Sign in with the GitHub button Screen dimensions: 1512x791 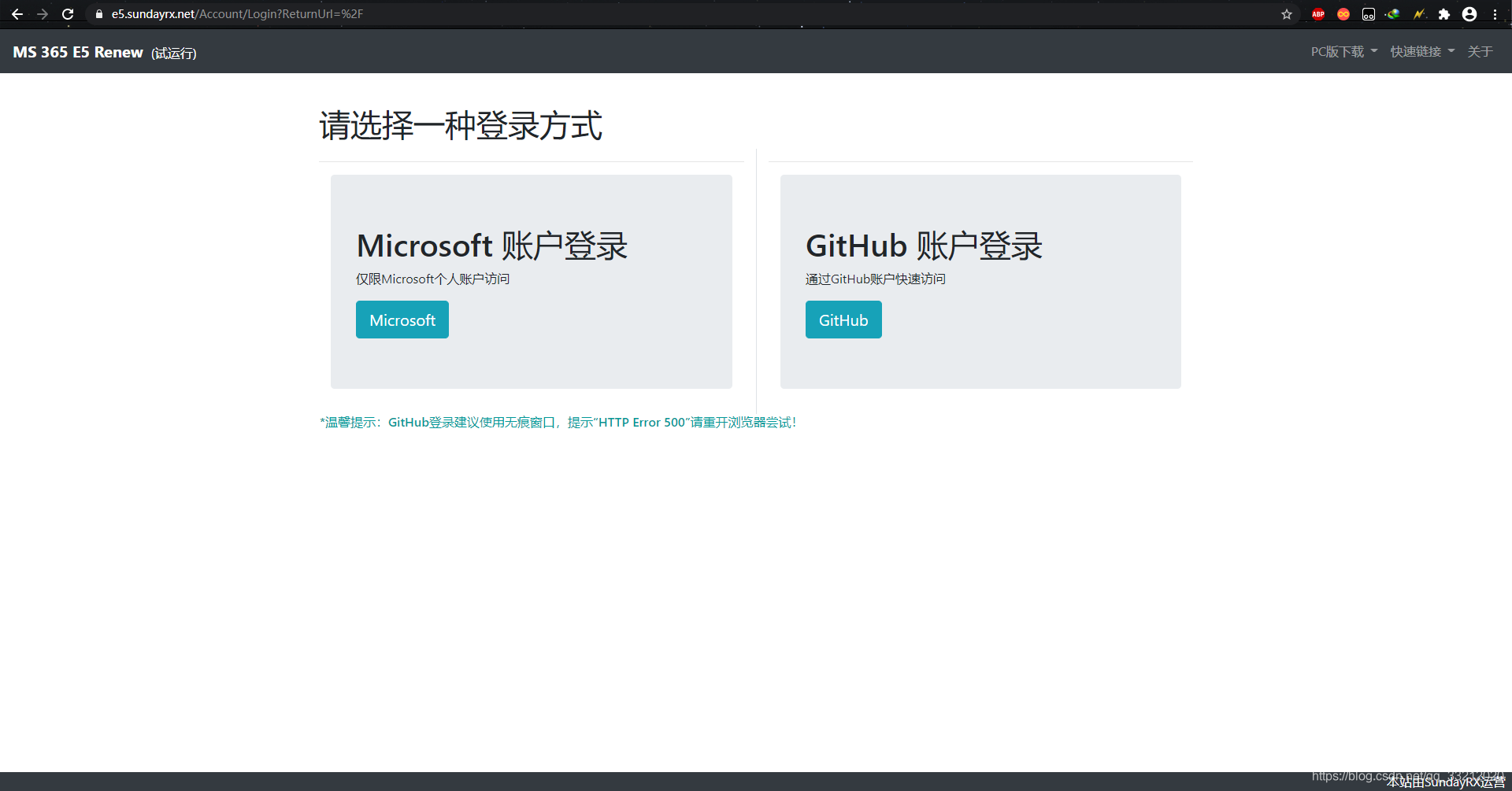point(843,320)
